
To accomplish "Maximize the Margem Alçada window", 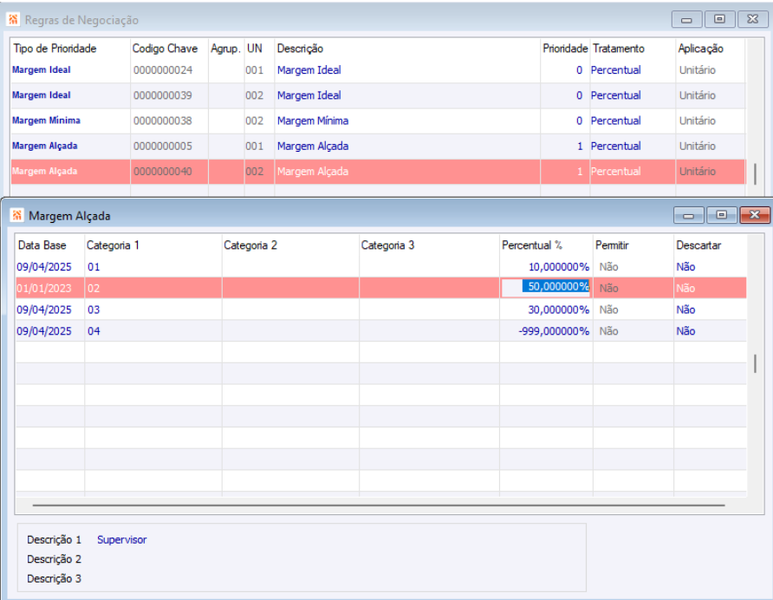I will (722, 215).
